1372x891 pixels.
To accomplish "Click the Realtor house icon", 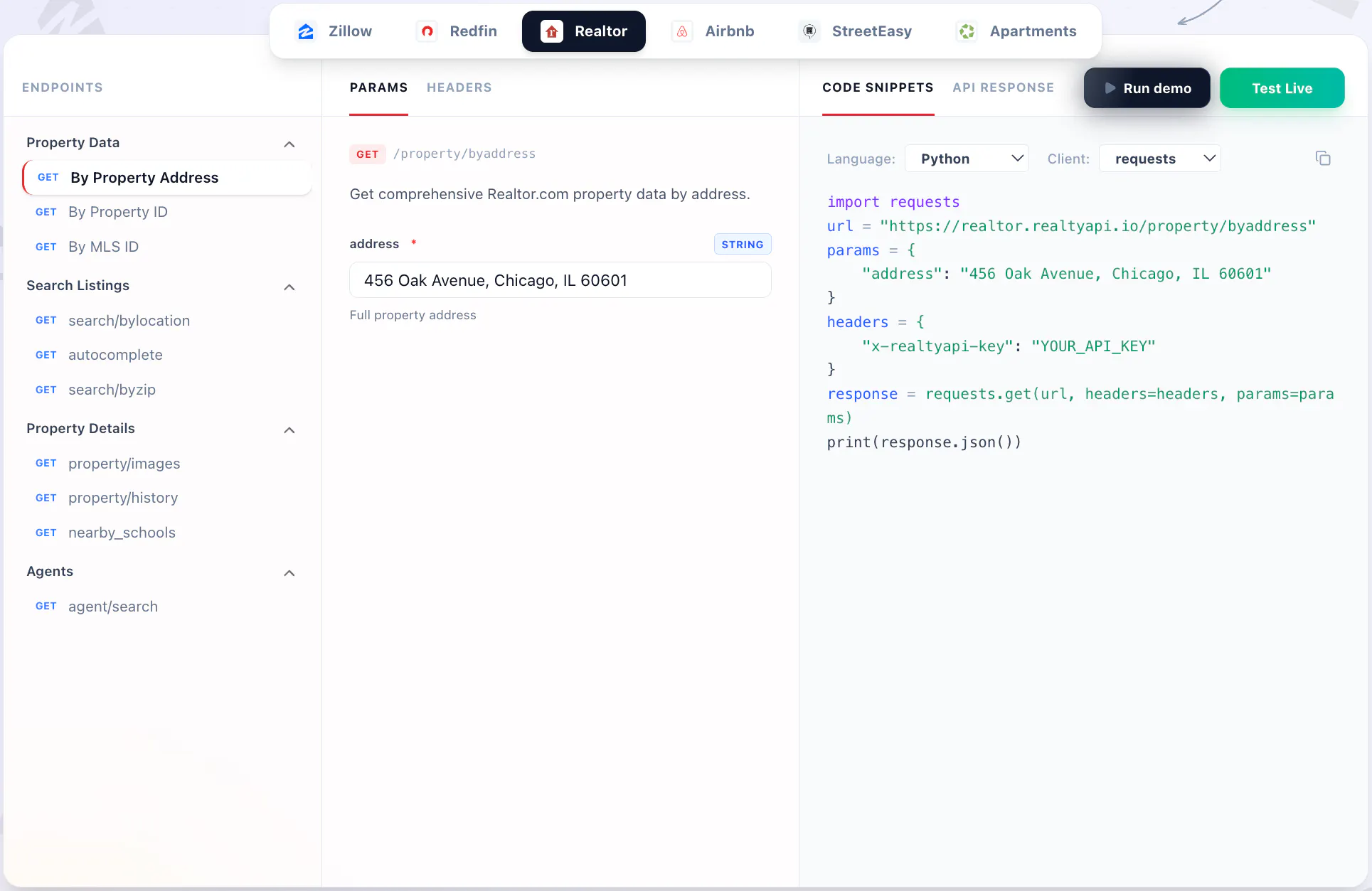I will point(552,31).
